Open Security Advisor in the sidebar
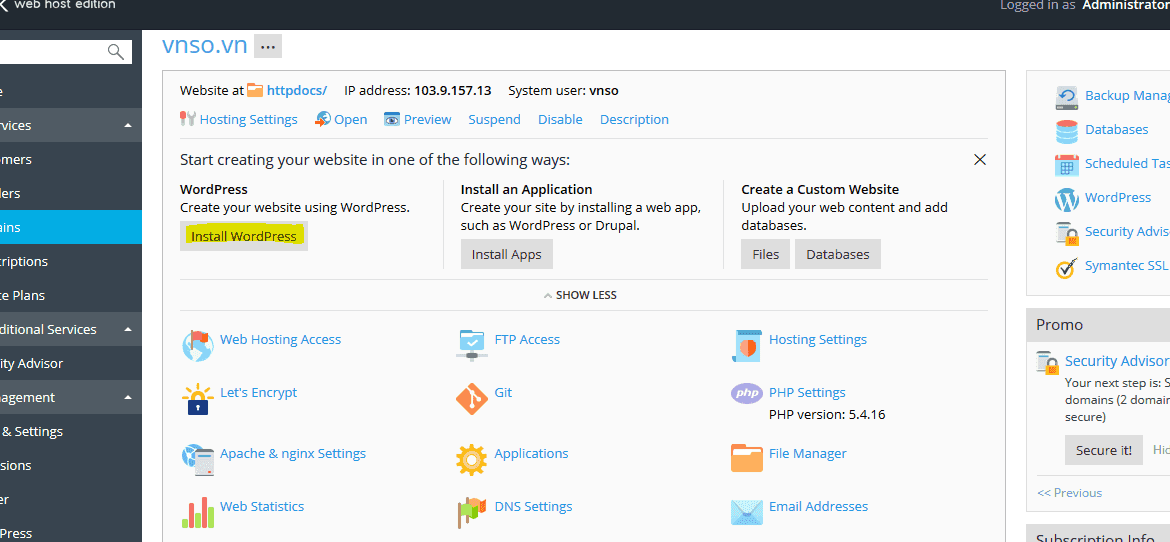The width and height of the screenshot is (1170, 542). coord(70,364)
